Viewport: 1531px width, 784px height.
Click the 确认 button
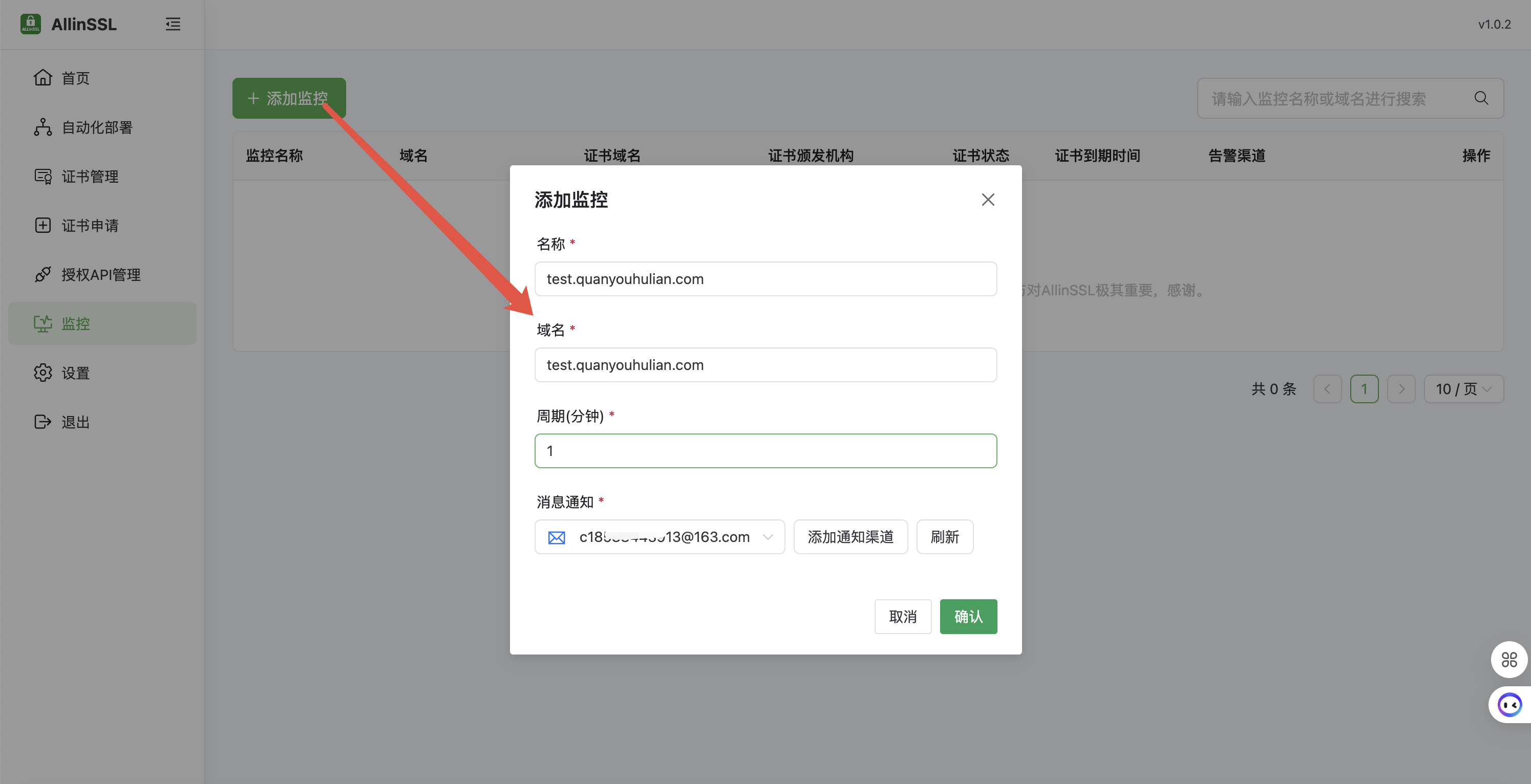968,617
